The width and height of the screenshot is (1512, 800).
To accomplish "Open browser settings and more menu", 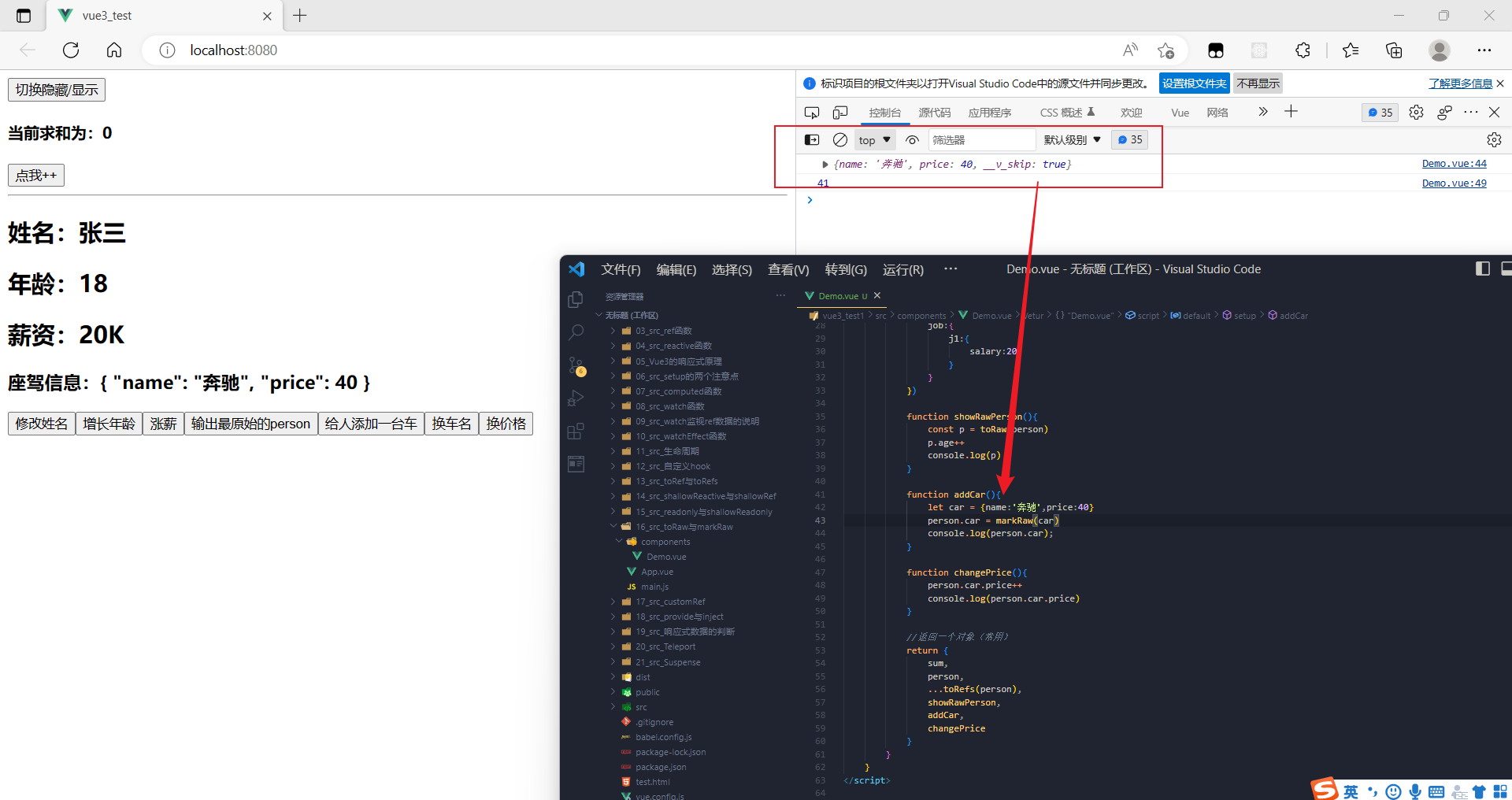I will tap(1484, 50).
